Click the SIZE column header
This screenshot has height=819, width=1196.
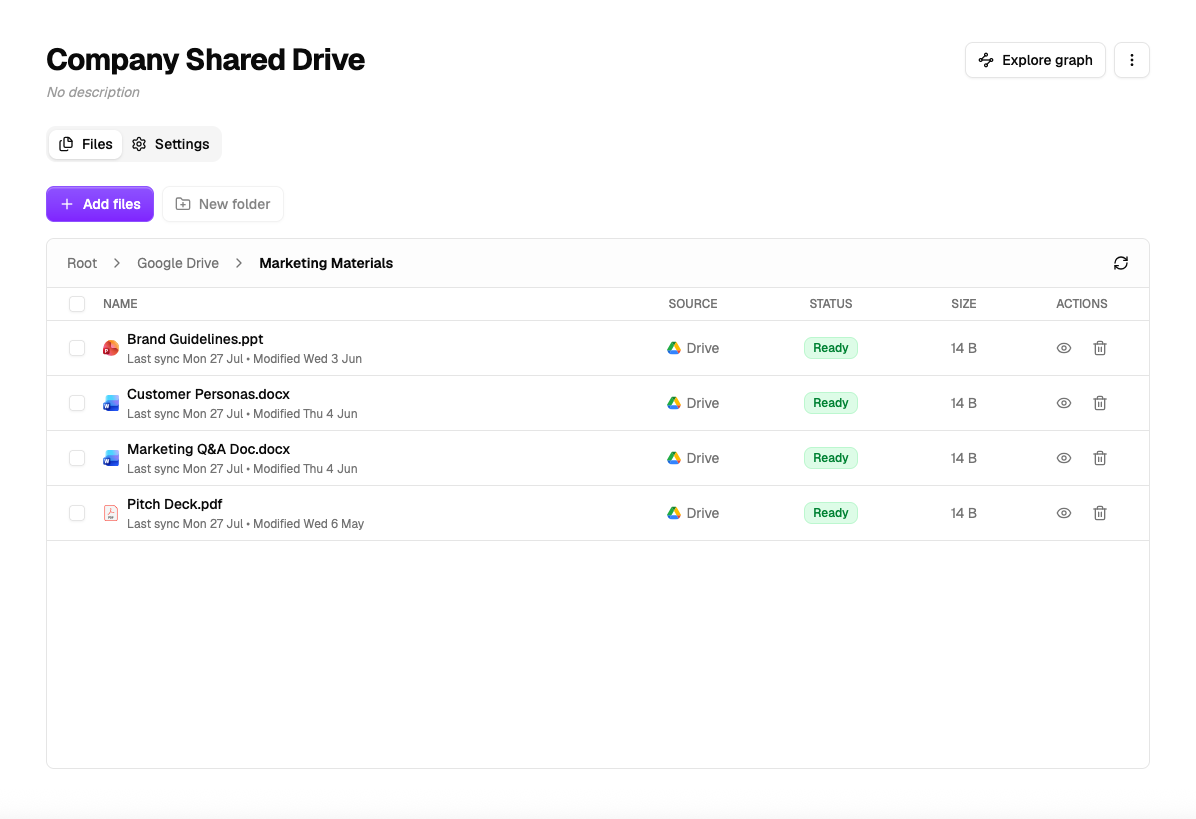963,304
